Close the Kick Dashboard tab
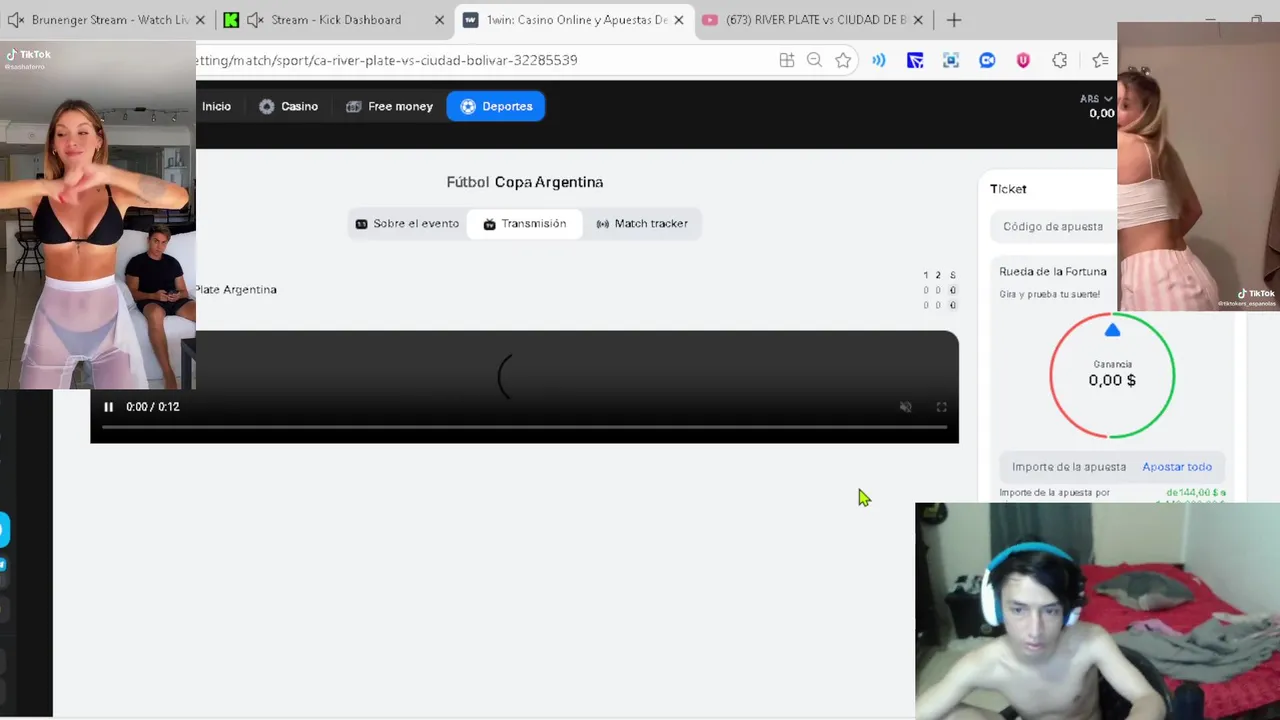The height and width of the screenshot is (720, 1280). pos(439,20)
